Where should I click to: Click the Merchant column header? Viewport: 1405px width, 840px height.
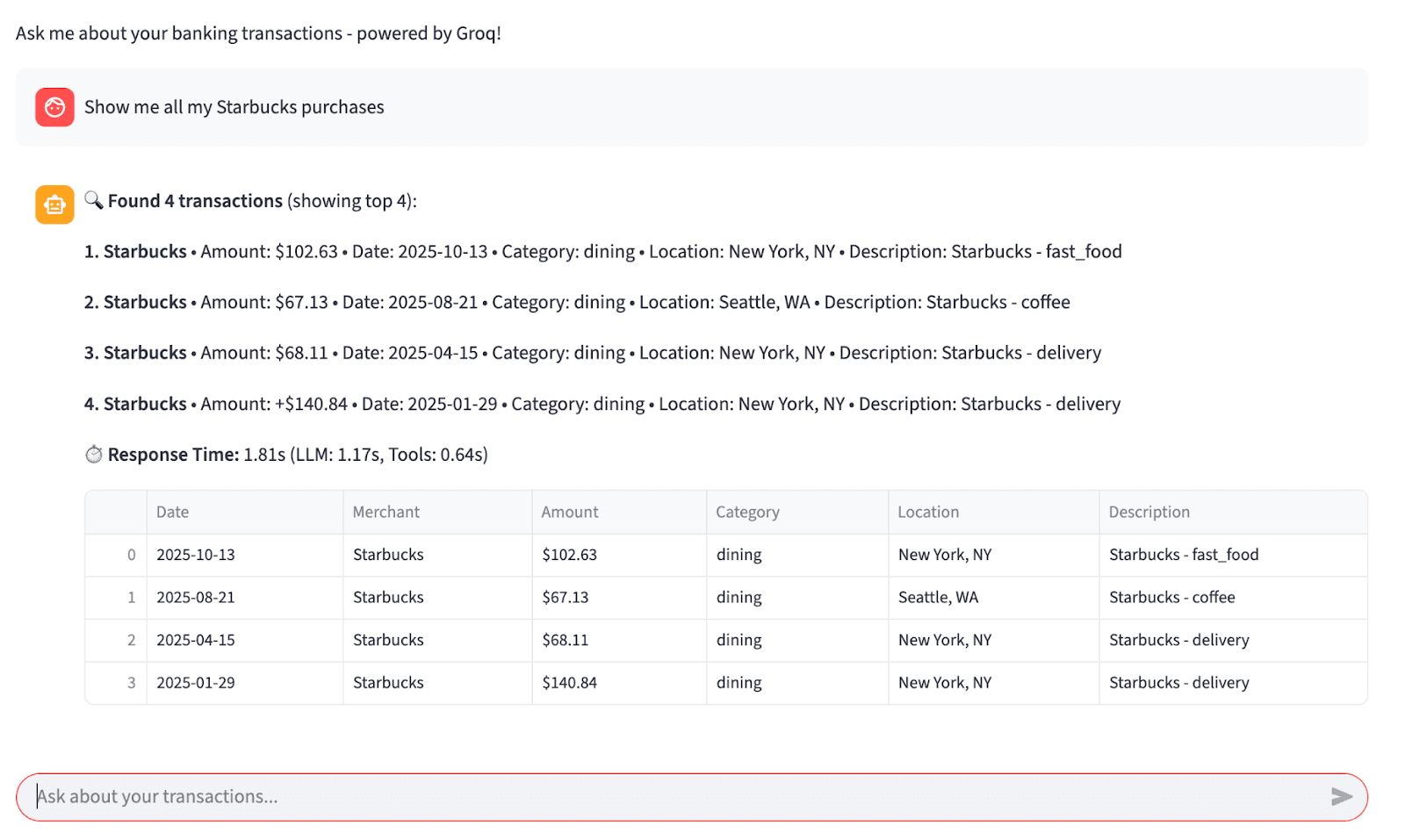click(386, 512)
